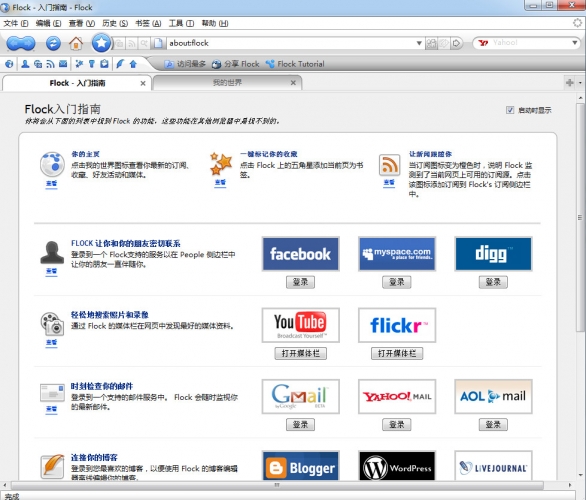
Task: Click inside the about:flock address field
Action: [290, 43]
